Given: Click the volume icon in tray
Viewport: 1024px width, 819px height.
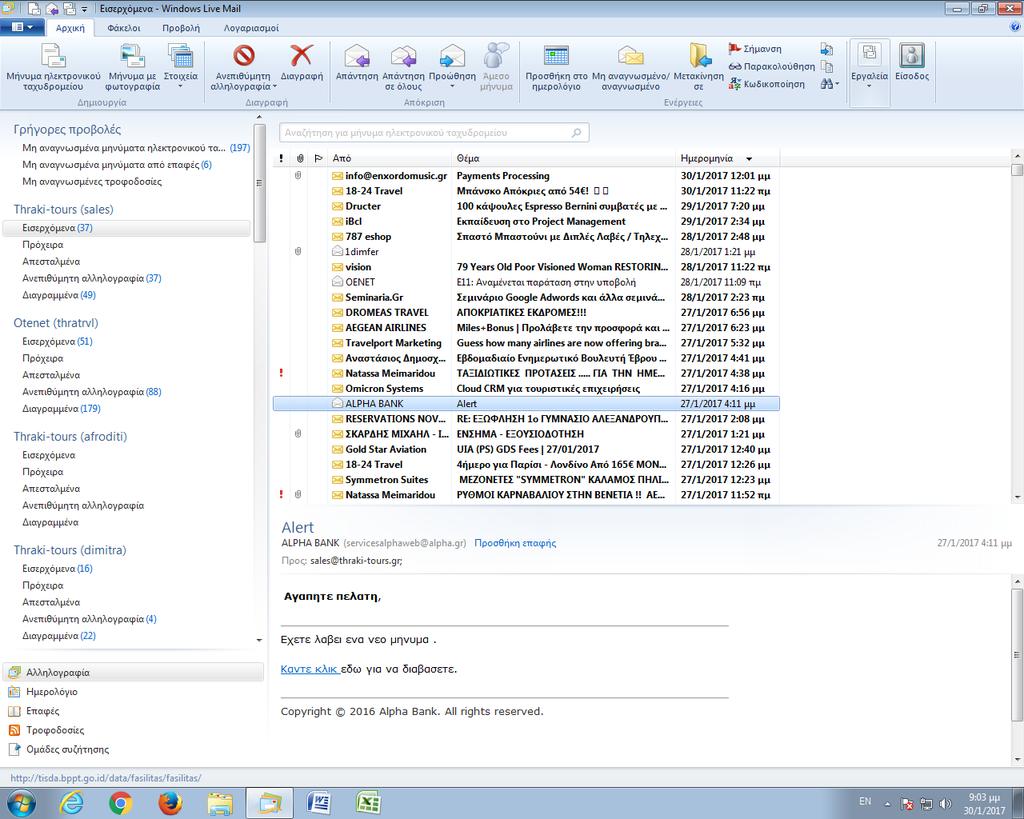Looking at the screenshot, I should (944, 803).
